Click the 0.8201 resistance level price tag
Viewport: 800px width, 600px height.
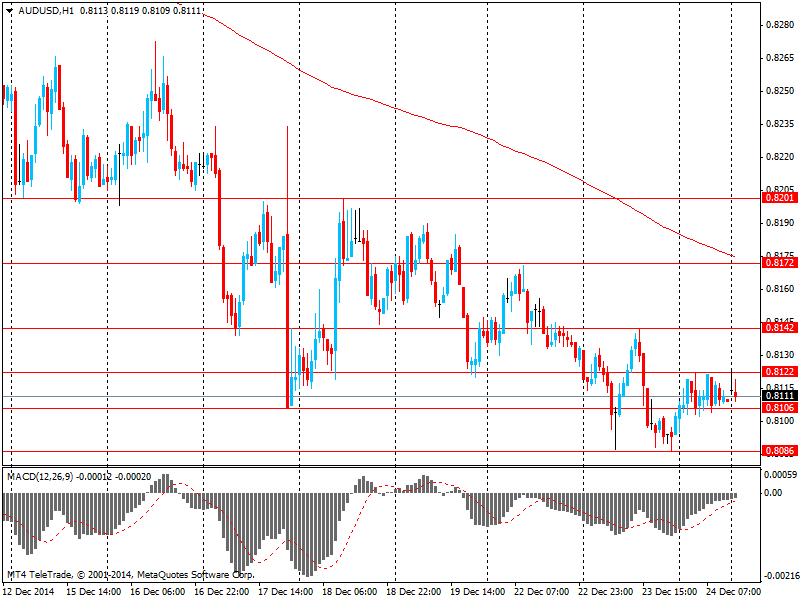pyautogui.click(x=779, y=198)
